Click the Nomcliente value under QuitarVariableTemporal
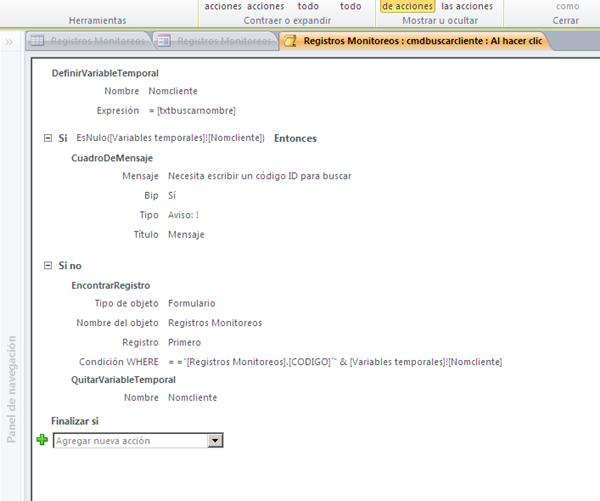Image resolution: width=600 pixels, height=501 pixels. [x=192, y=398]
